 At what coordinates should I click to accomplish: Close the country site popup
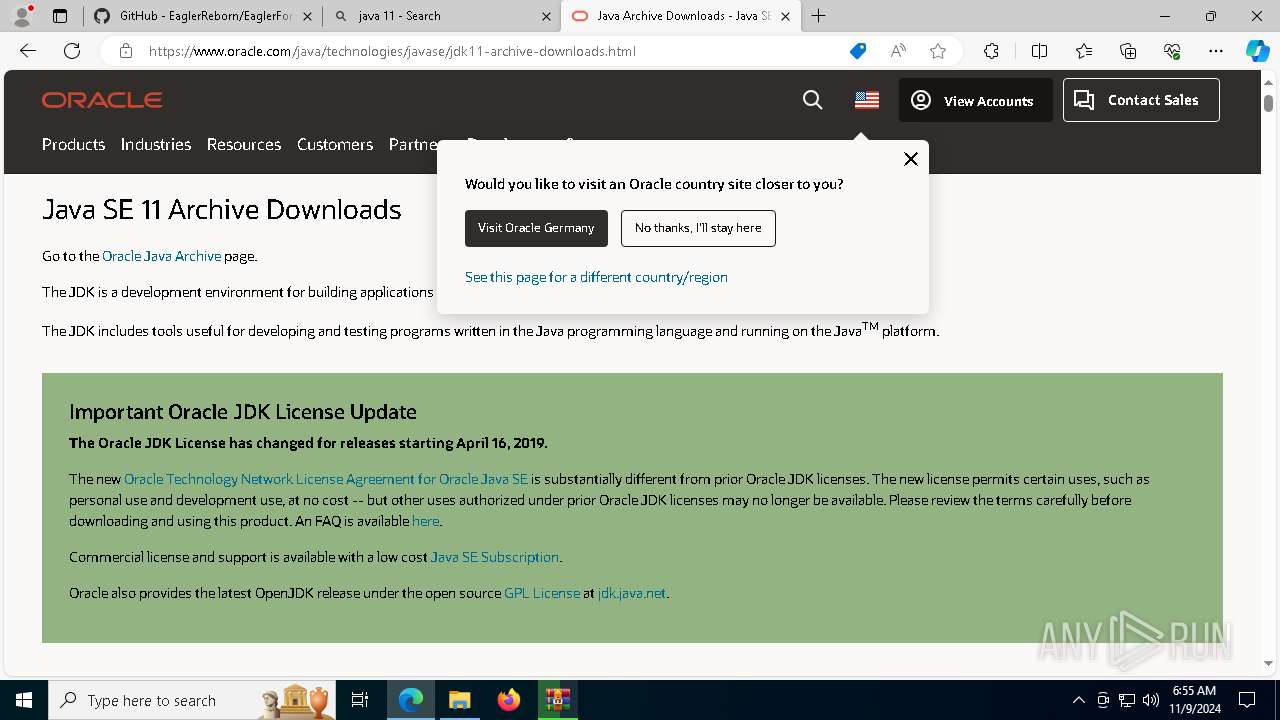910,159
